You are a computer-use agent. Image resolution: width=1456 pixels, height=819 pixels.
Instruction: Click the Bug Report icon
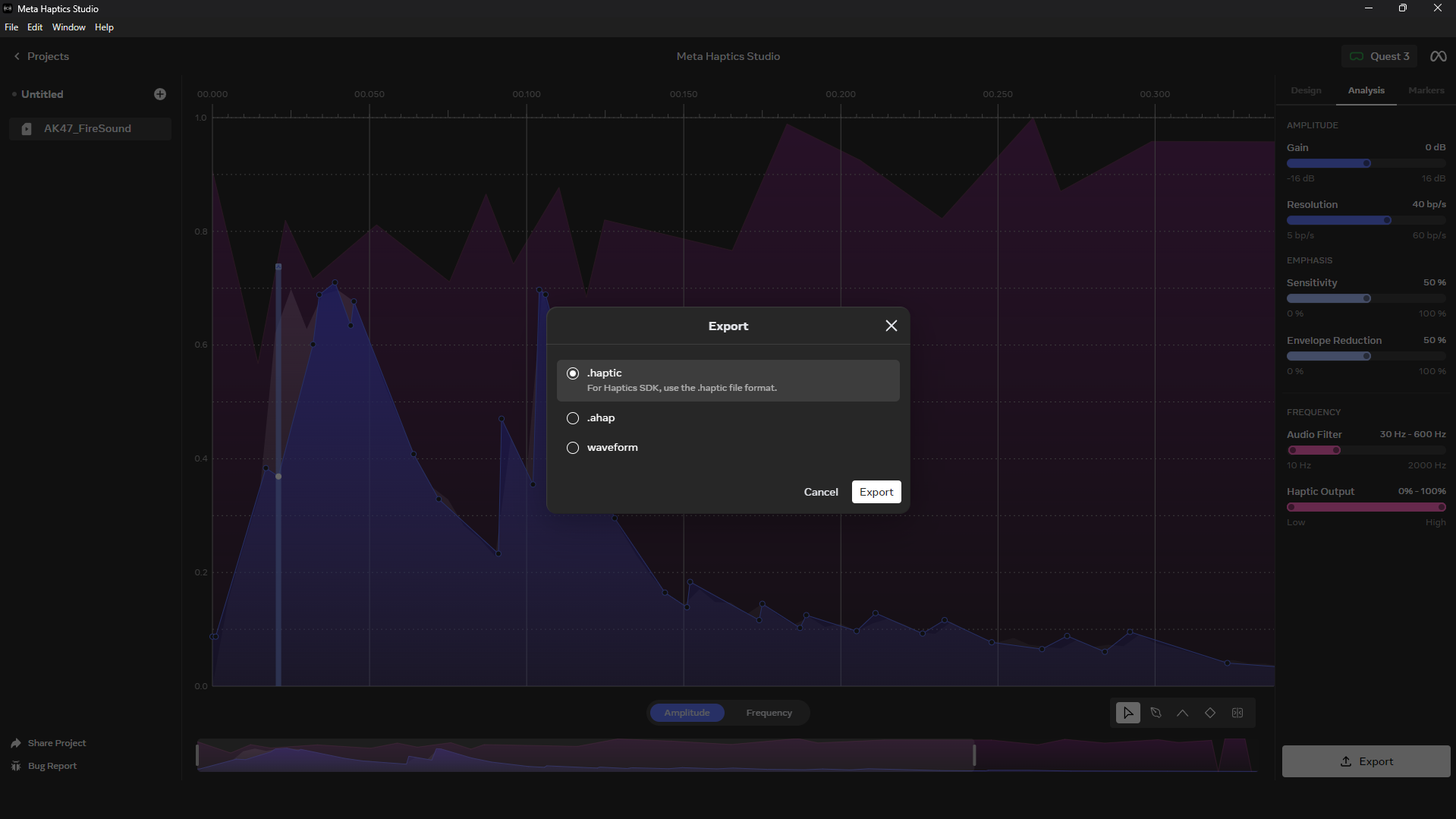16,766
